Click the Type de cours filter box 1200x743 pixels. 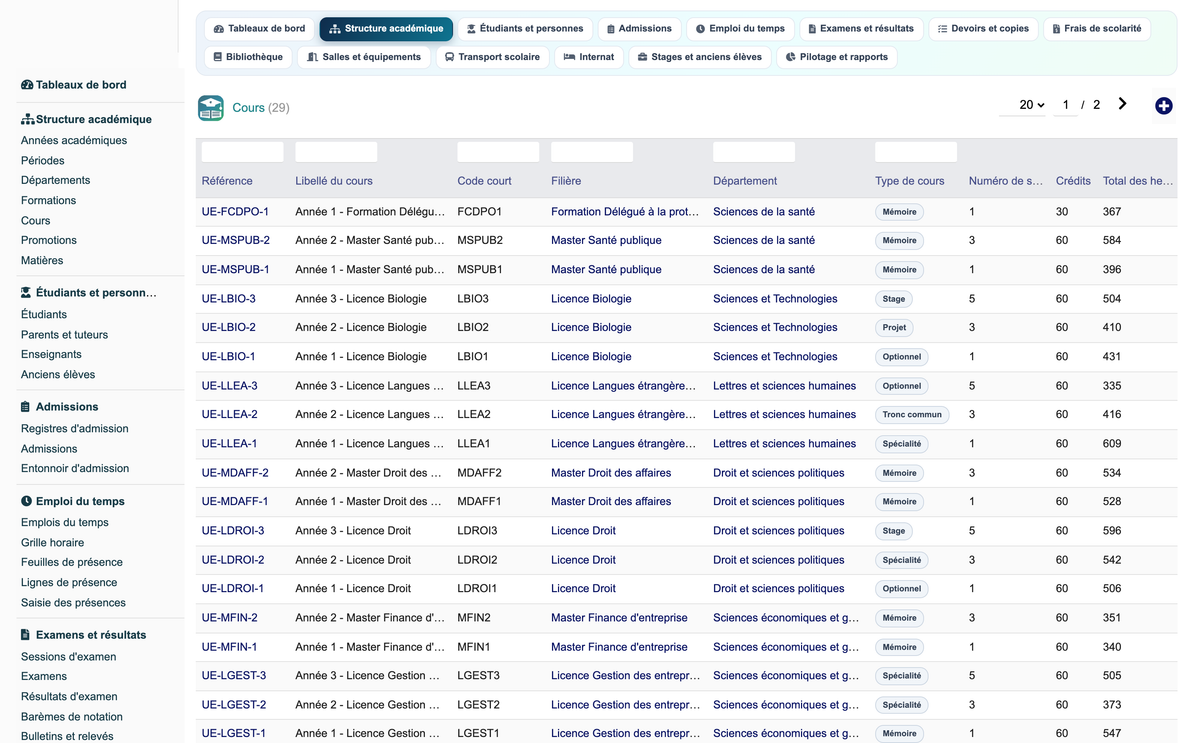[916, 152]
